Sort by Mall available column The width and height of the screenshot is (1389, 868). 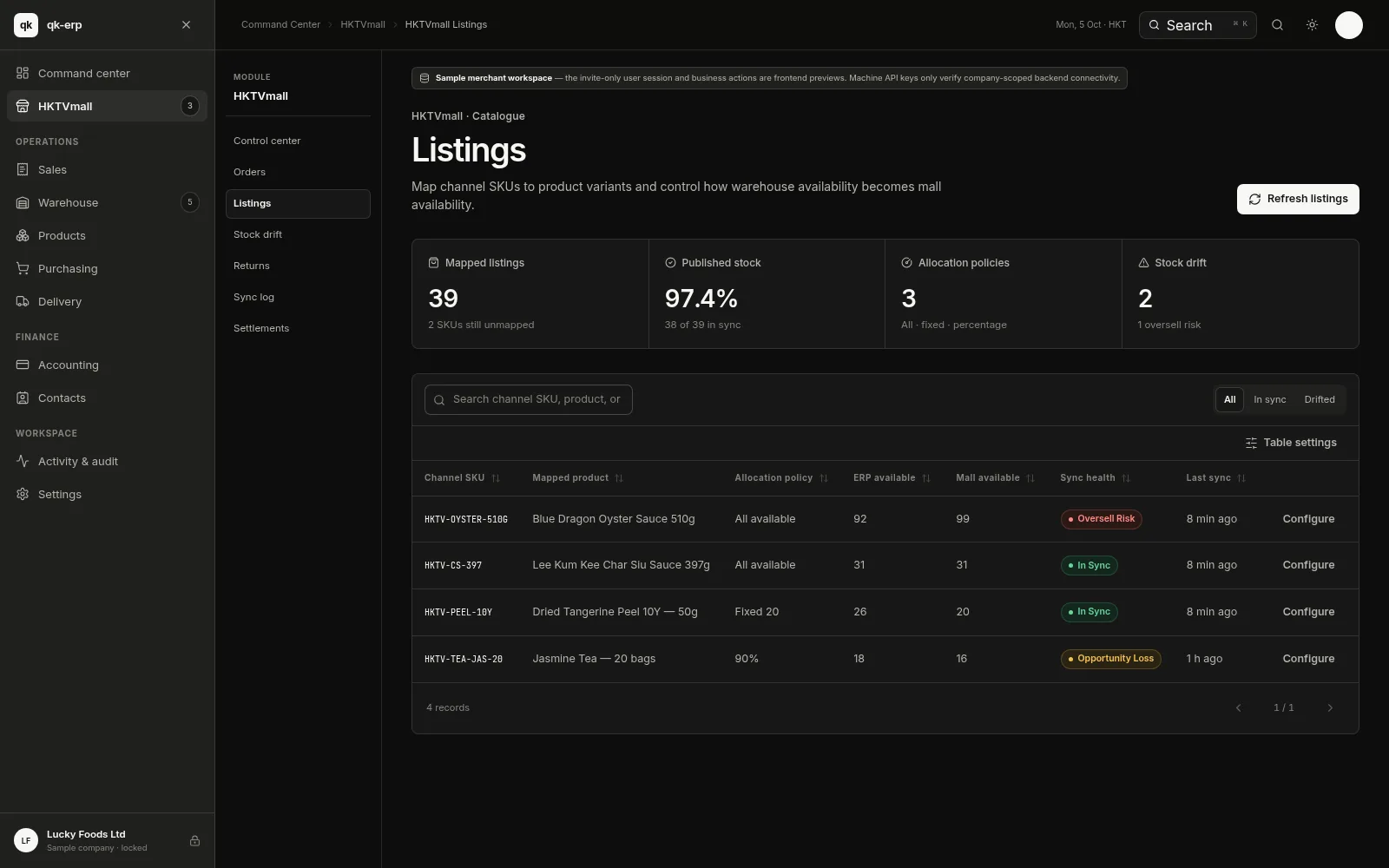pos(995,478)
